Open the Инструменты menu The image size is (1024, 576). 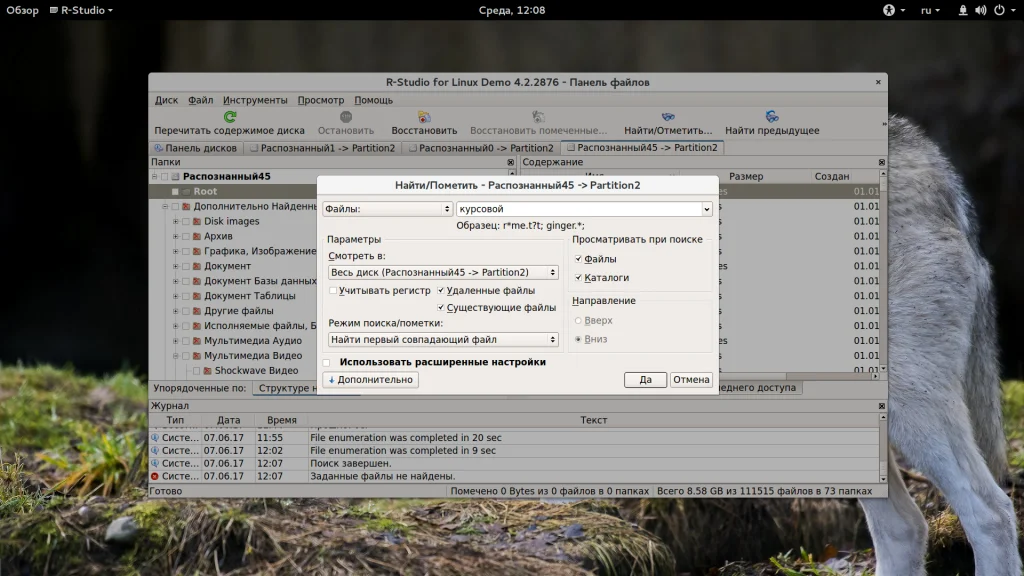pyautogui.click(x=255, y=100)
